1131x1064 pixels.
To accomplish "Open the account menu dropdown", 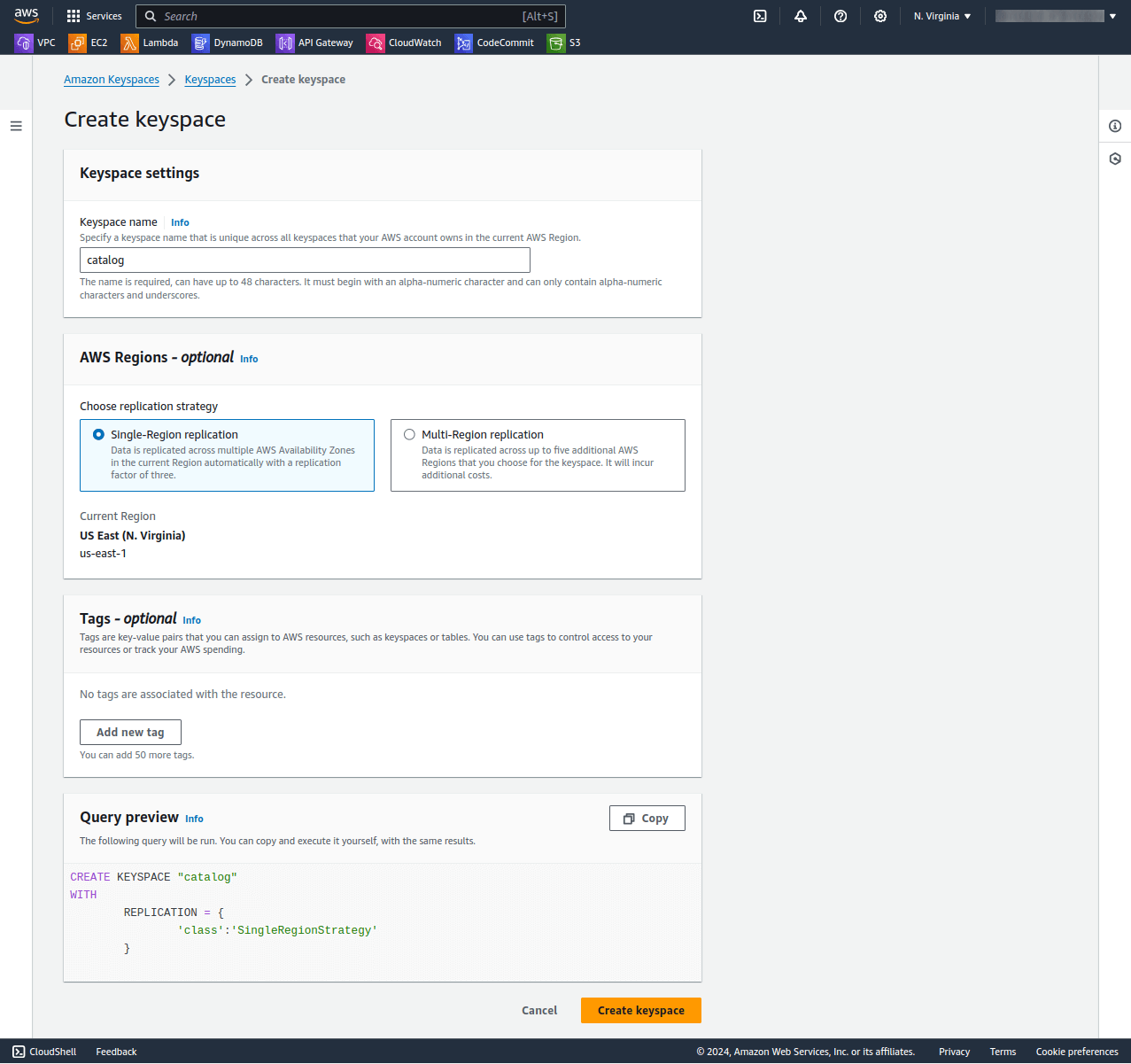I will [x=1055, y=15].
